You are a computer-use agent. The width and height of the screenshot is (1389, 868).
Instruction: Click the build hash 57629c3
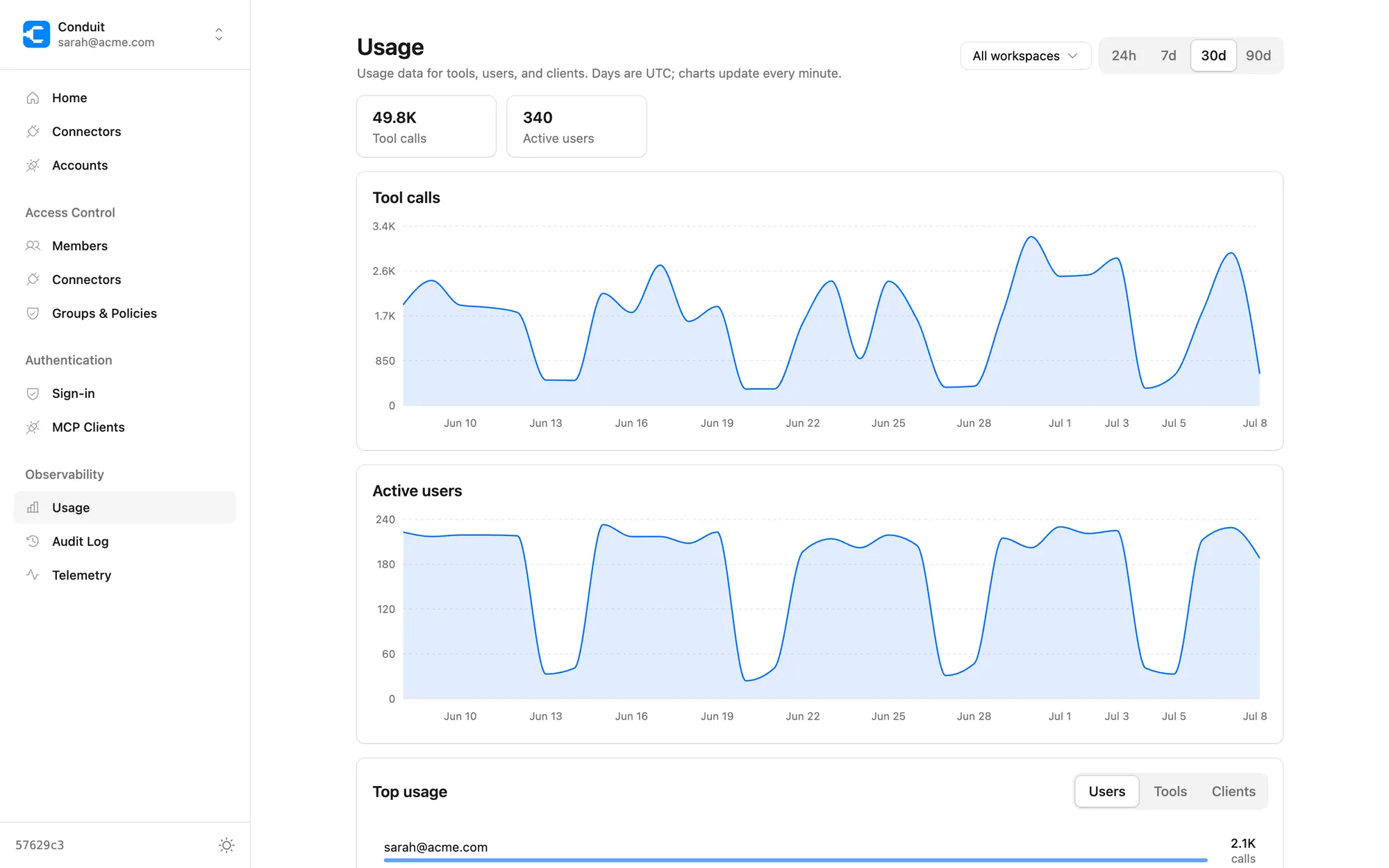pos(40,845)
